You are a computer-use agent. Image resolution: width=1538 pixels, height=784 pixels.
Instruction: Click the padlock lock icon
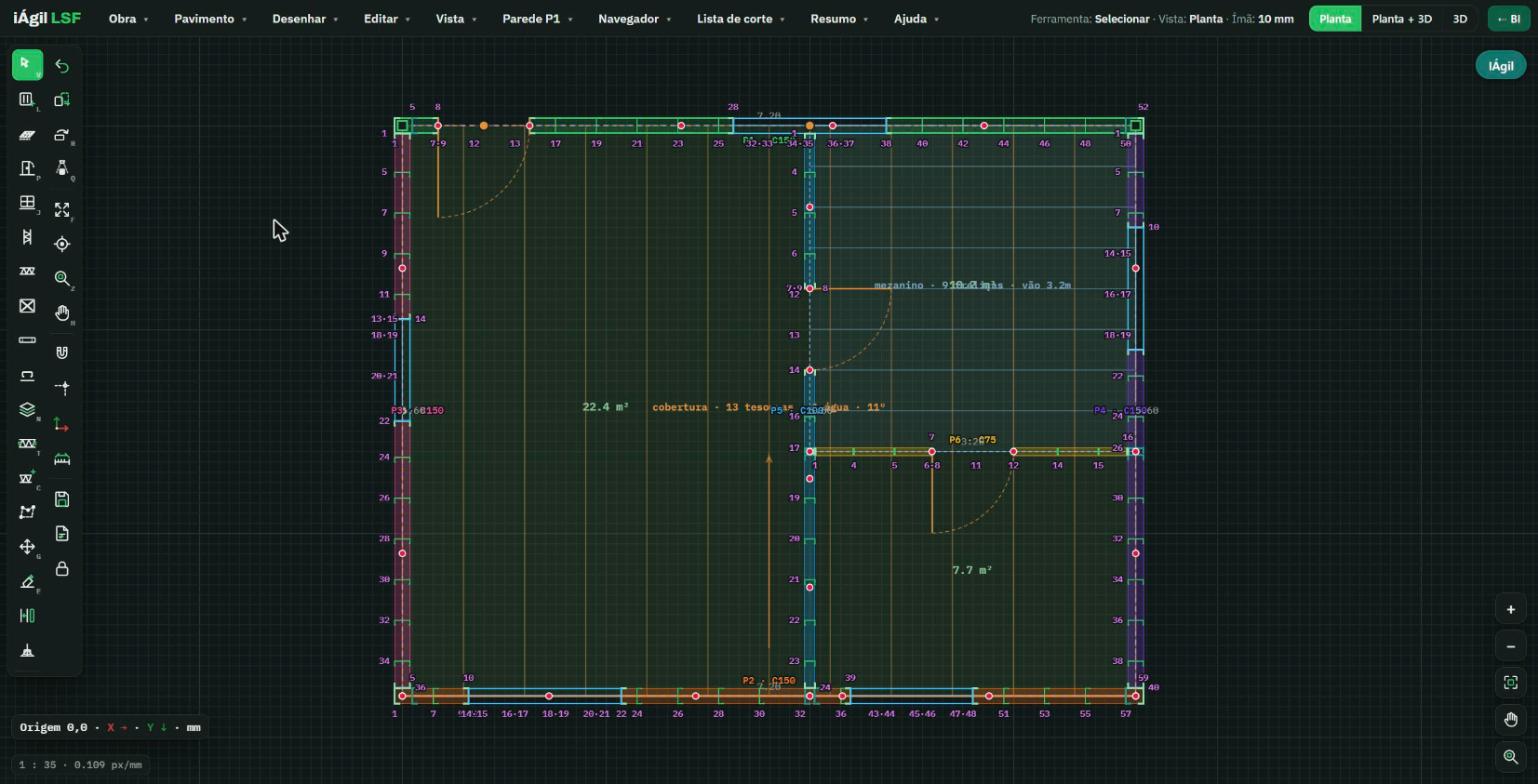tap(62, 569)
